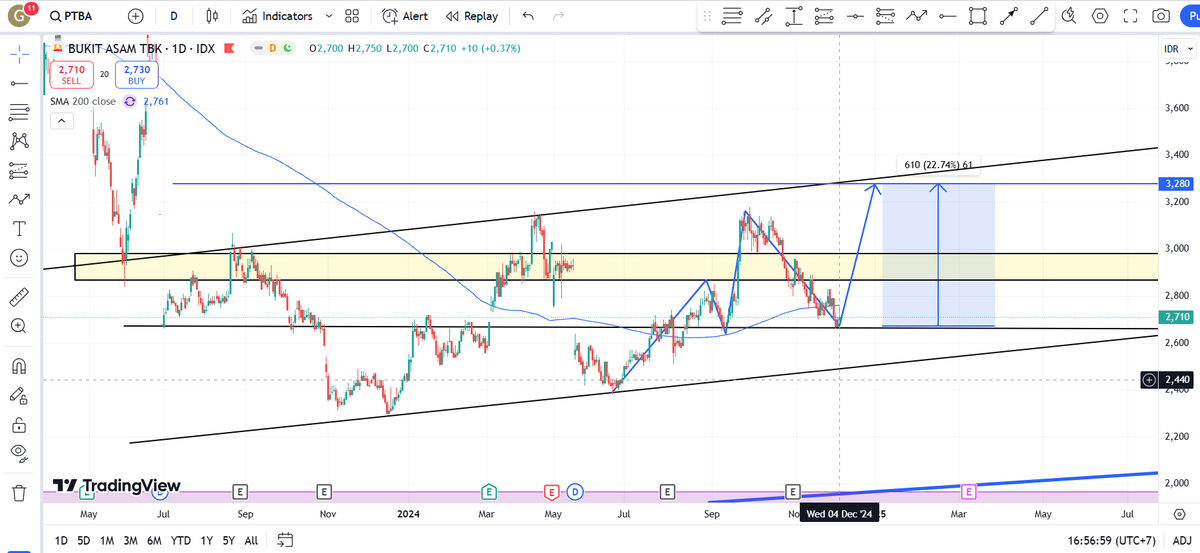Select the horizontal ray tool in favorites bar

(947, 16)
